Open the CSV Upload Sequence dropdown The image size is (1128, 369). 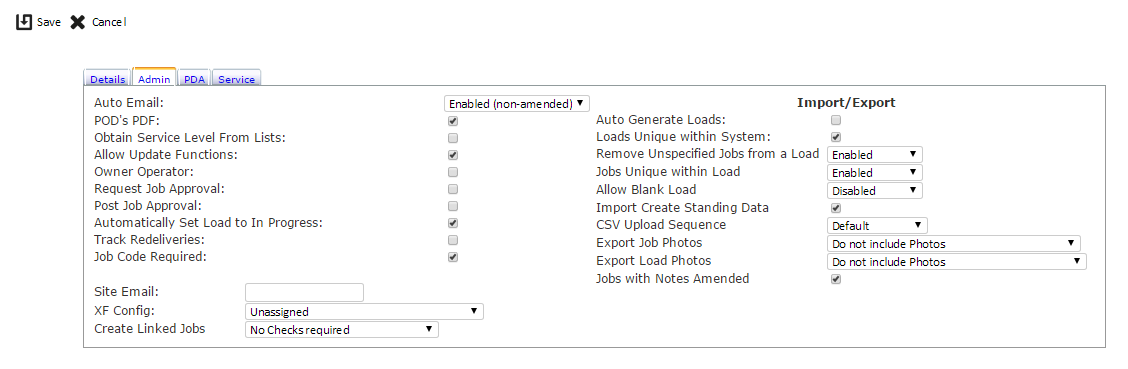877,225
